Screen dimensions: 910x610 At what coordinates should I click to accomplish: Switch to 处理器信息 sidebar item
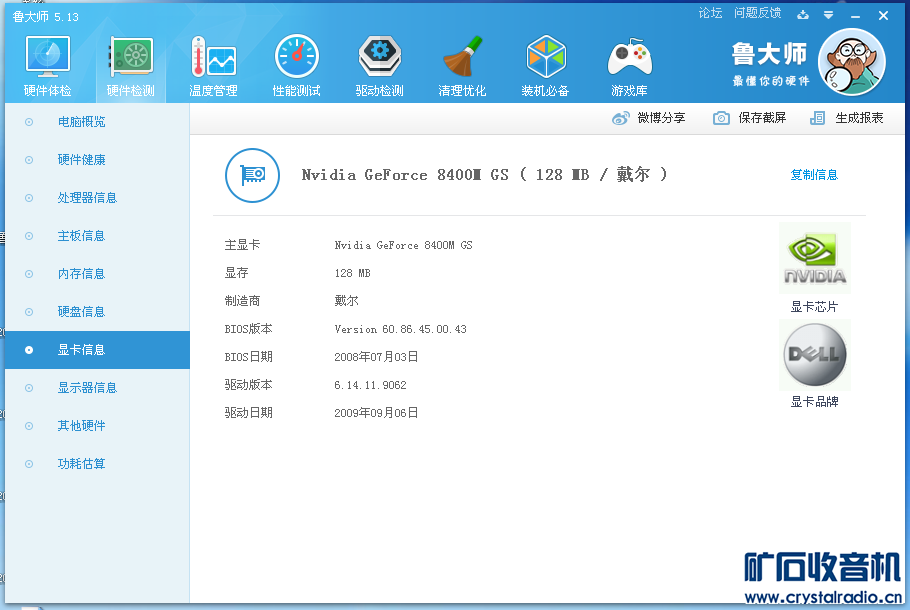point(87,198)
